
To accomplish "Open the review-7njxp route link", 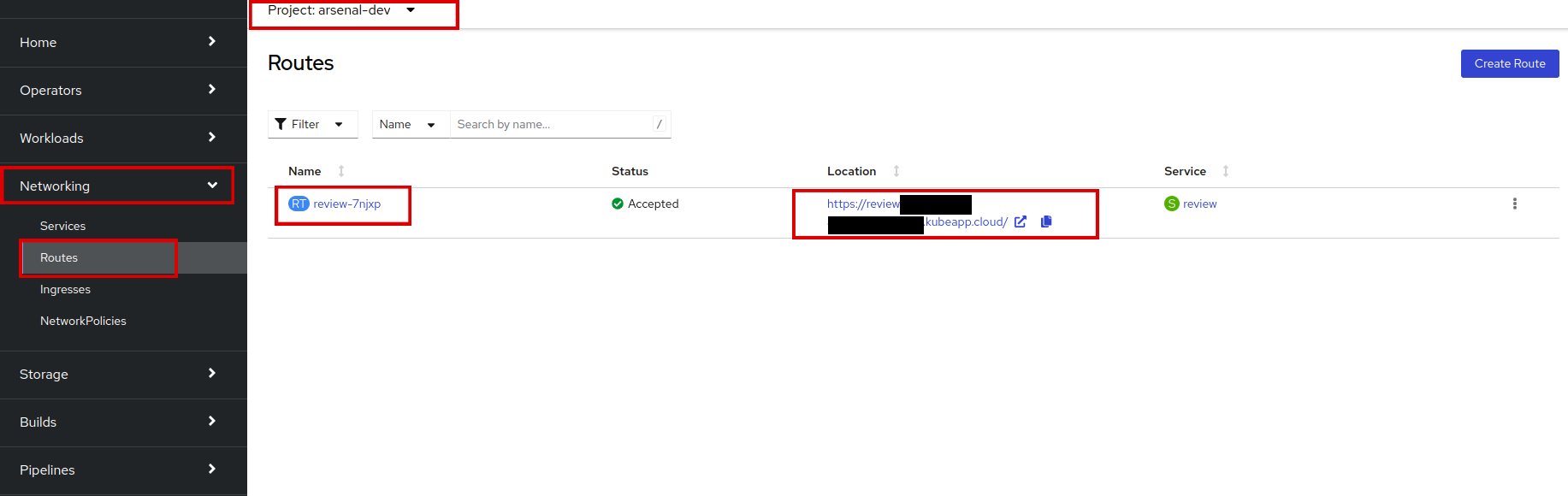I will pyautogui.click(x=347, y=204).
